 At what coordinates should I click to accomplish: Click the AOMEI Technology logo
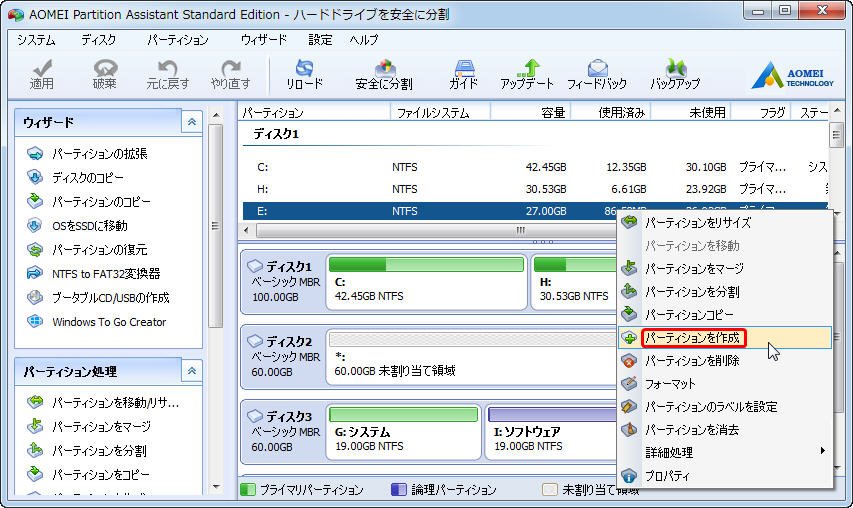point(792,75)
